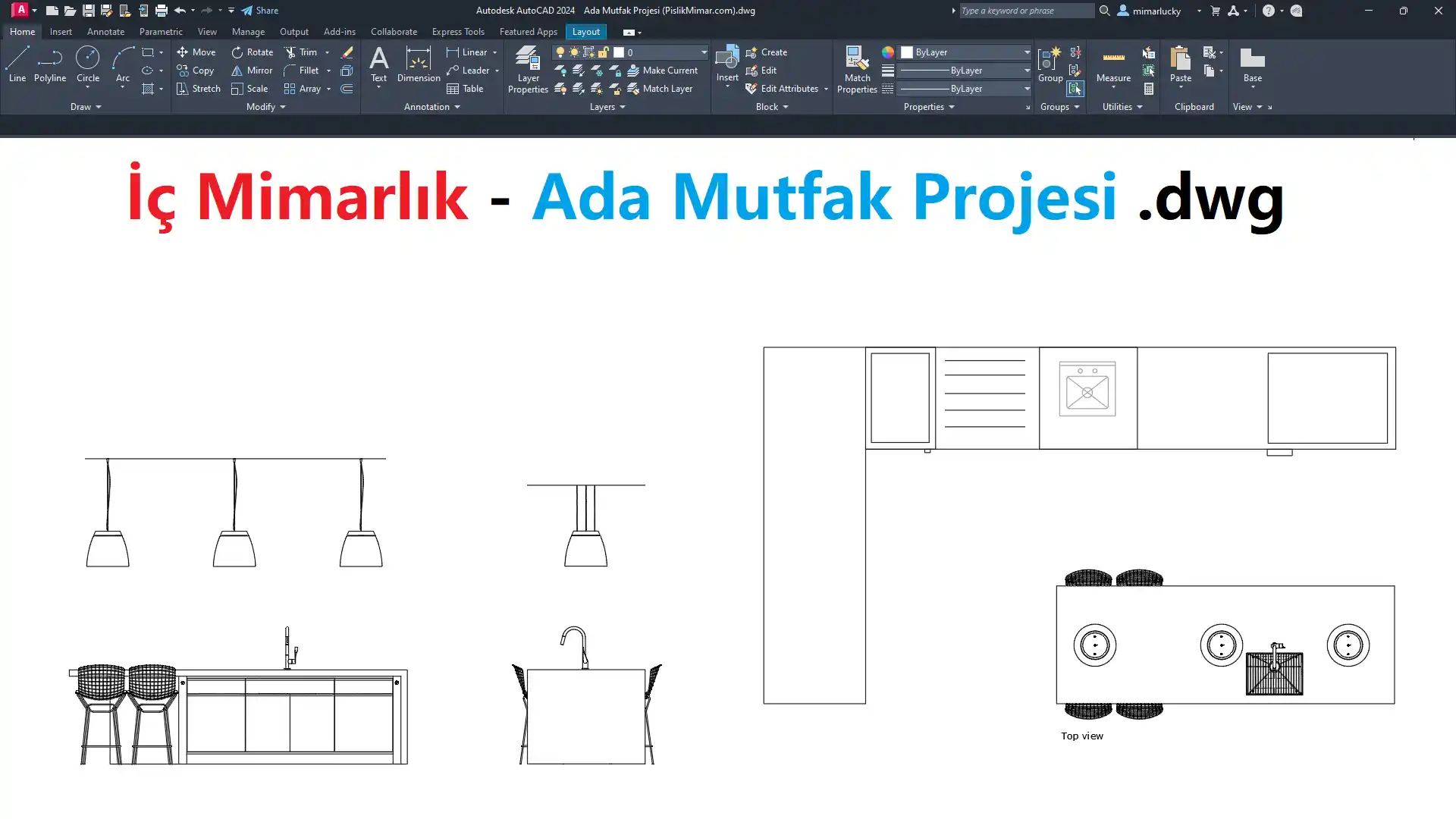This screenshot has width=1456, height=819.
Task: Open the Annotate ribbon tab
Action: [x=105, y=32]
